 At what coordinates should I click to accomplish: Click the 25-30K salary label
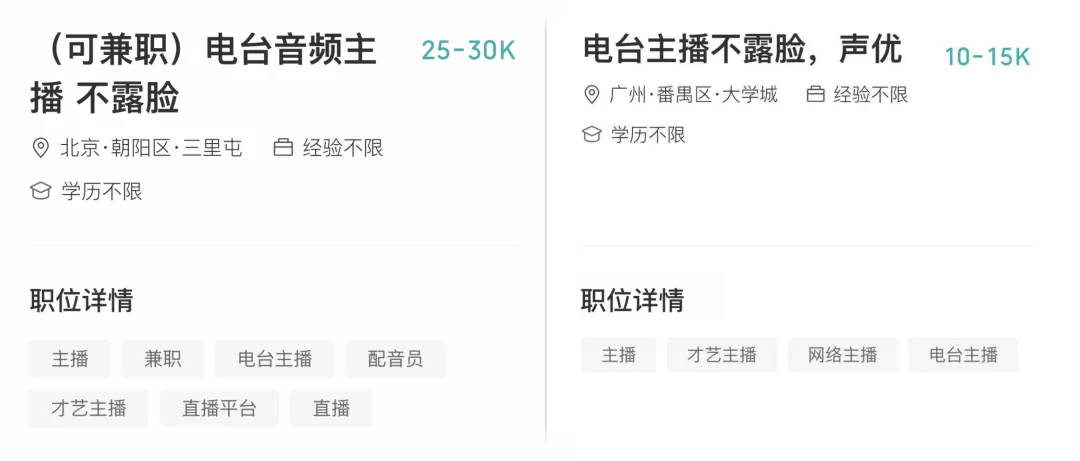468,51
